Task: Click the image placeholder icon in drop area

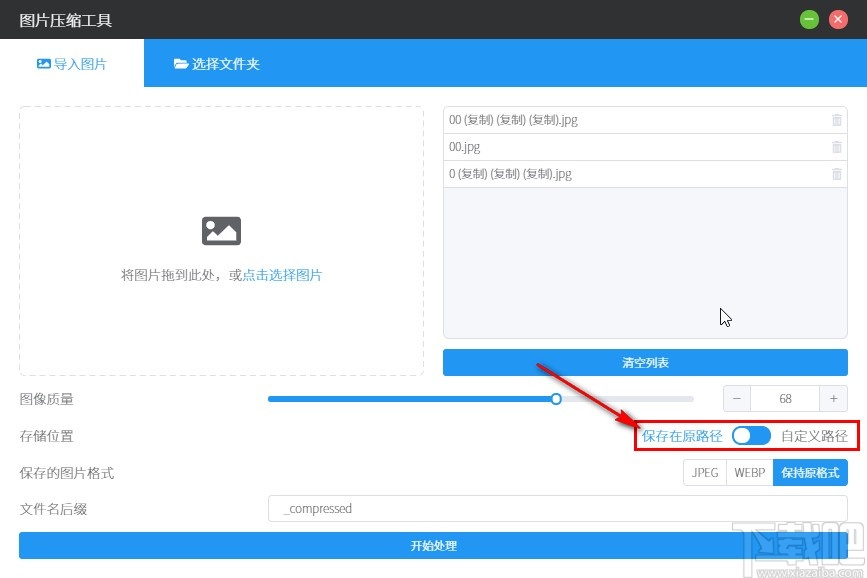Action: pos(221,230)
